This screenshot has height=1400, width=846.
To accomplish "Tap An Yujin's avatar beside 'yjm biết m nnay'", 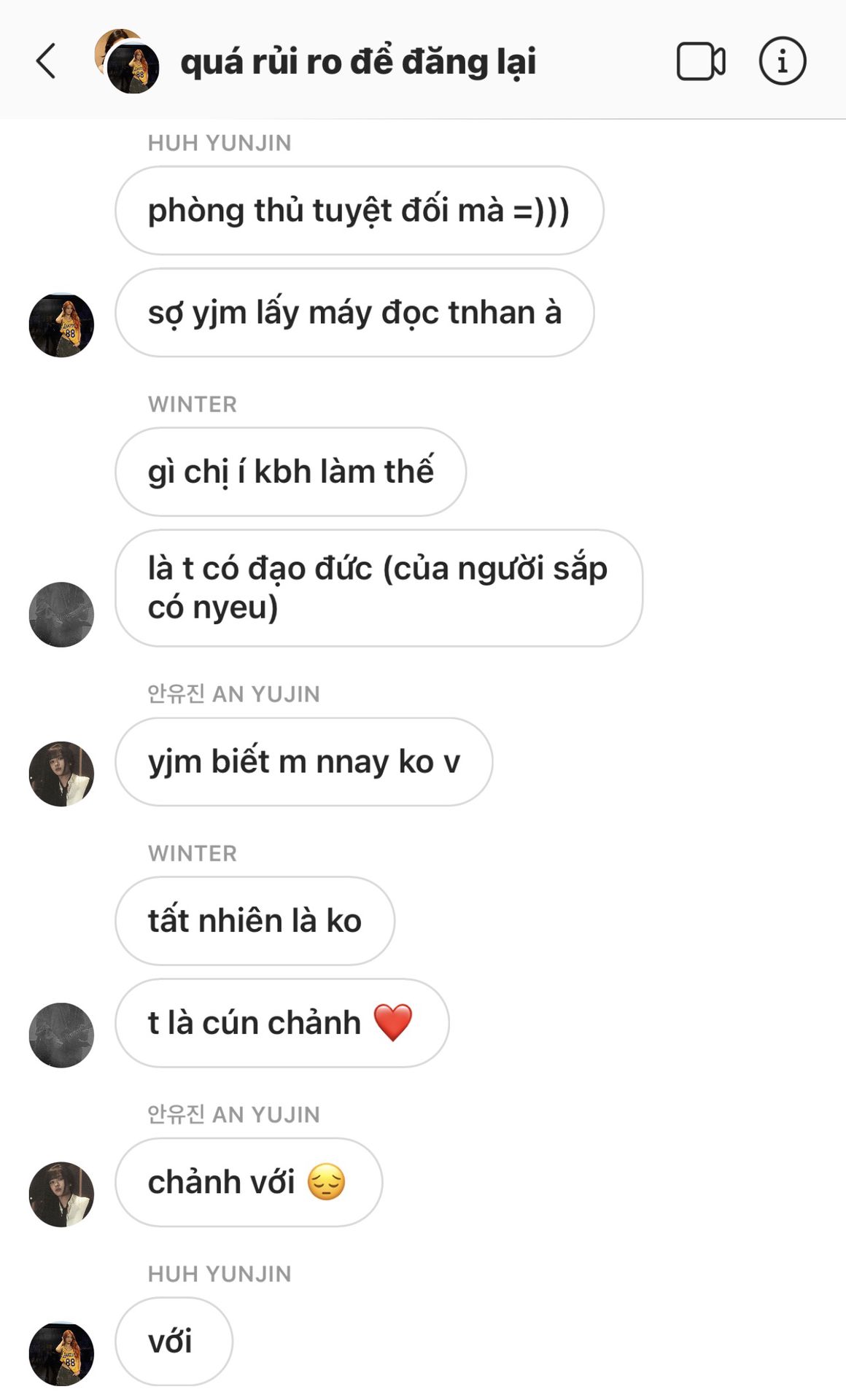I will click(x=61, y=774).
